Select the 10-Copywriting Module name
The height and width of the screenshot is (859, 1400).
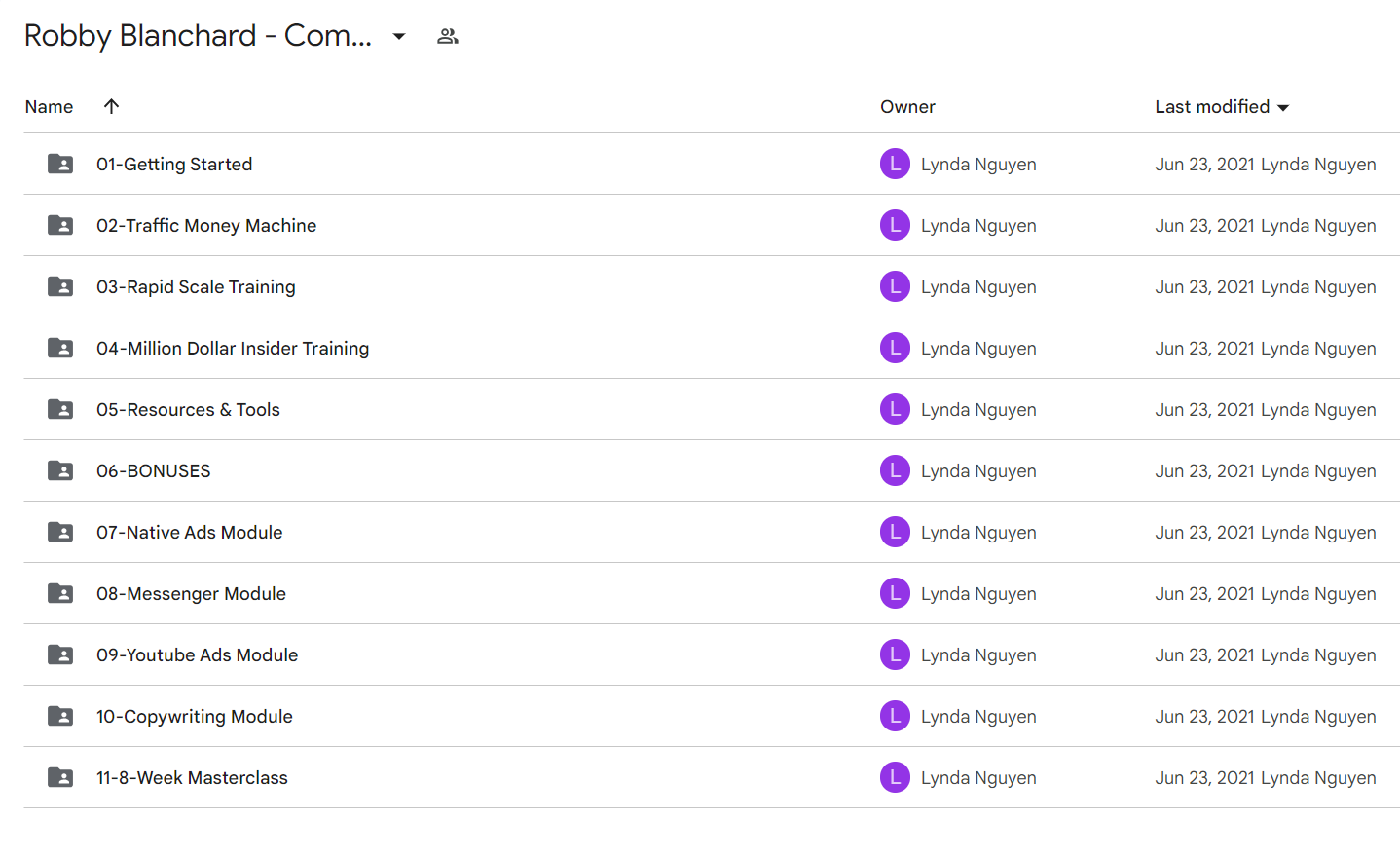(195, 717)
